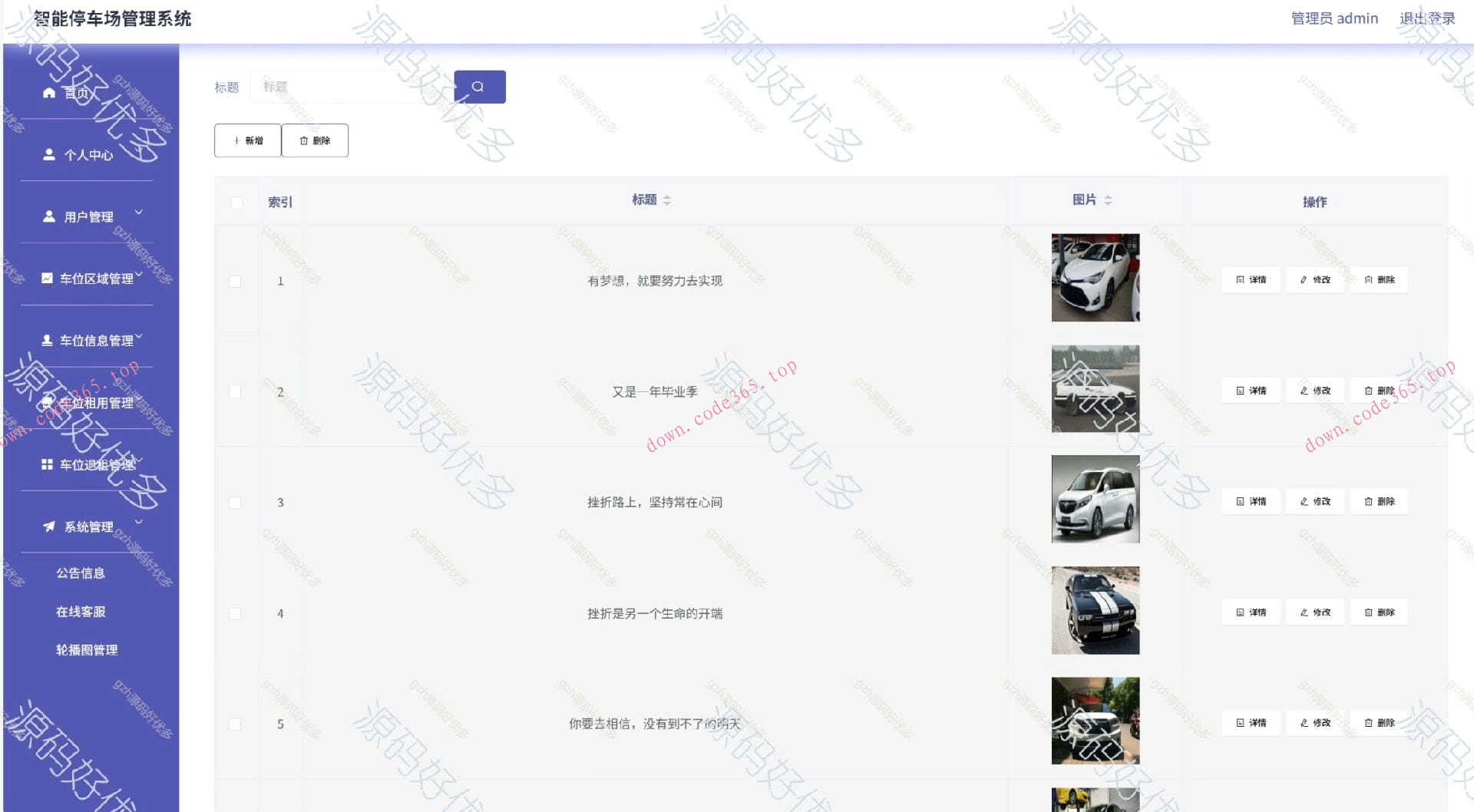Open the 公告信息 menu item
Image resolution: width=1474 pixels, height=812 pixels.
(x=81, y=573)
